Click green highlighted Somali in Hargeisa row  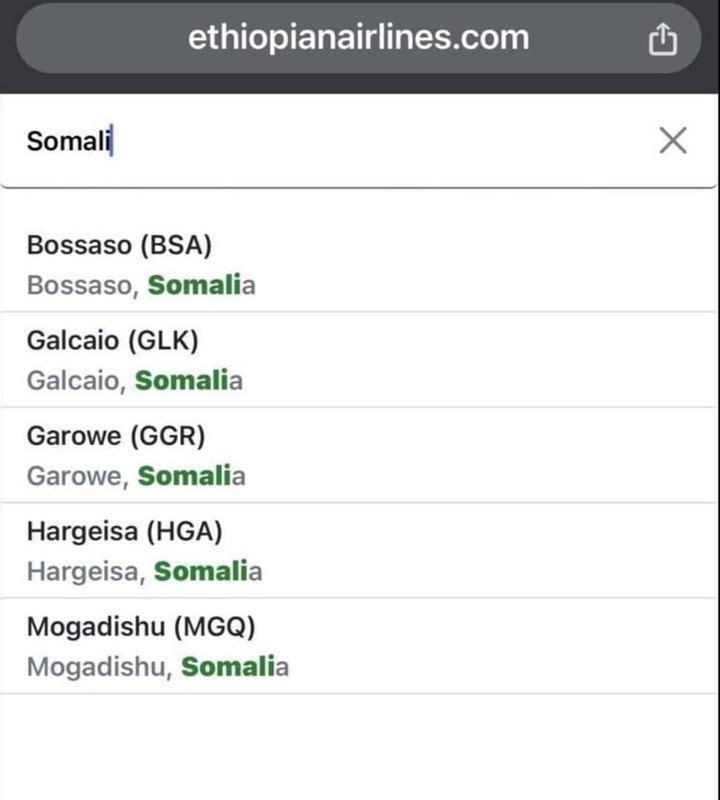(x=200, y=572)
